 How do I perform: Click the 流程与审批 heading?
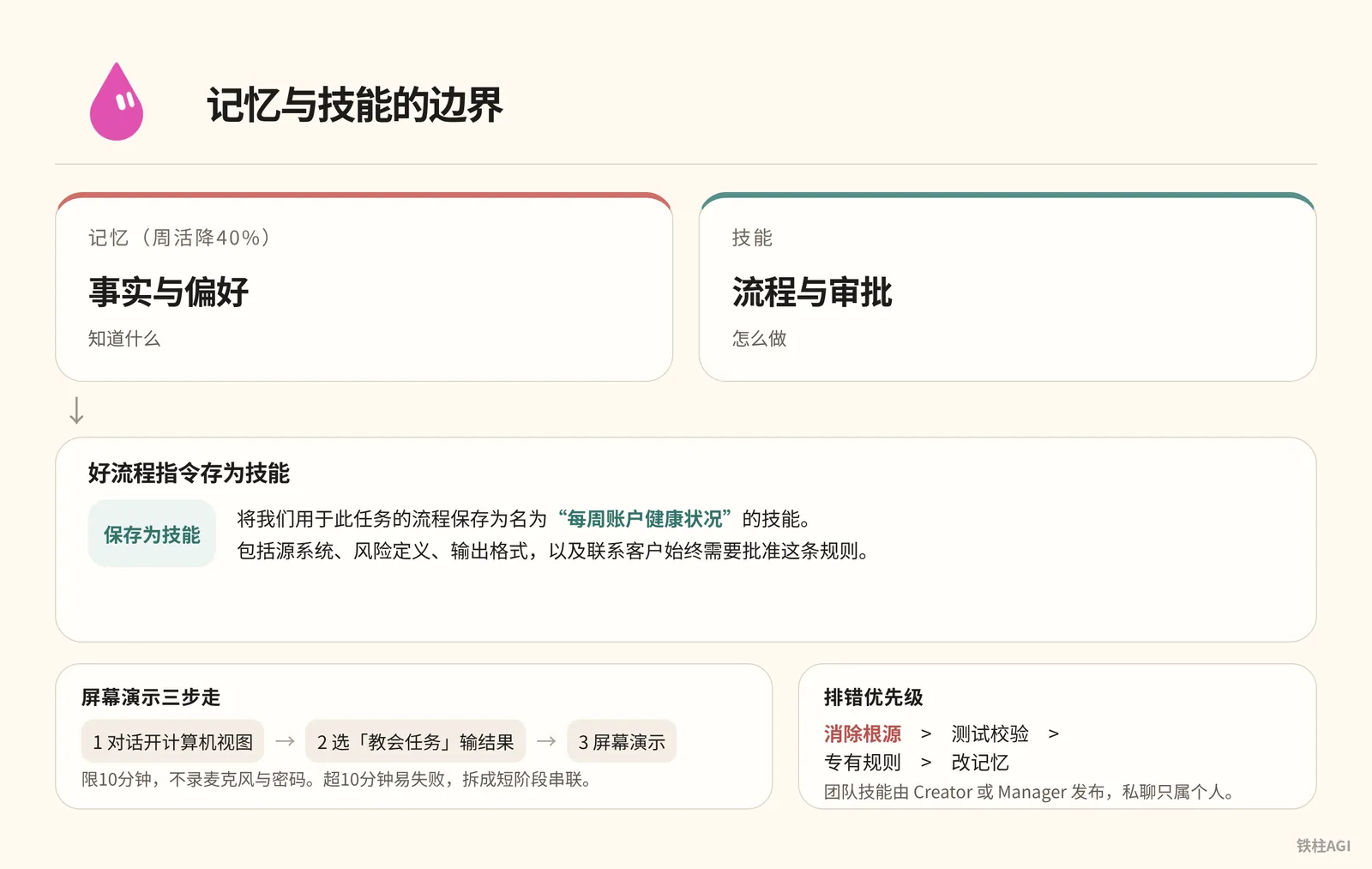812,292
